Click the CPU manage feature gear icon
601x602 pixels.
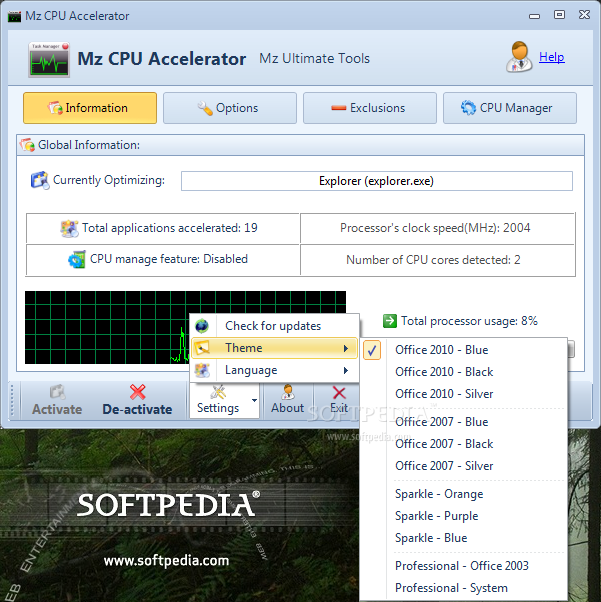click(77, 260)
